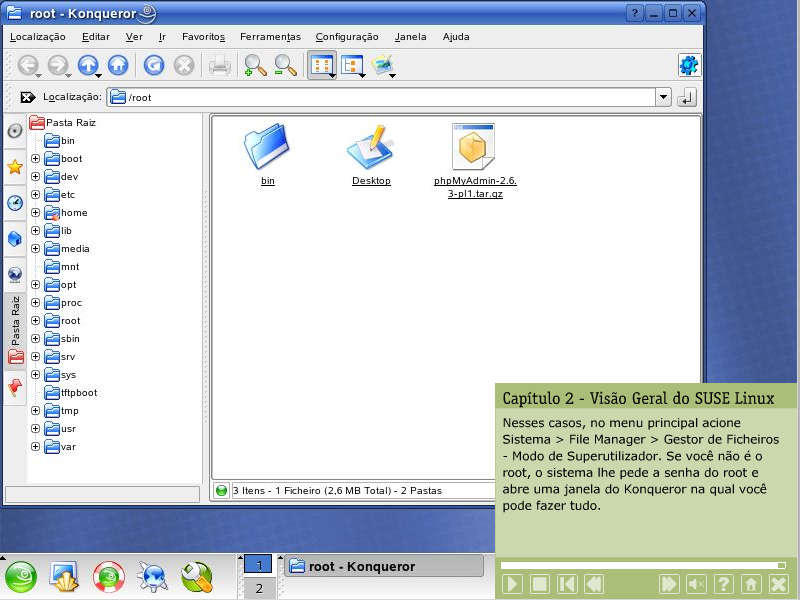Click the zoom out magnifier icon
This screenshot has width=800, height=600.
tap(285, 66)
